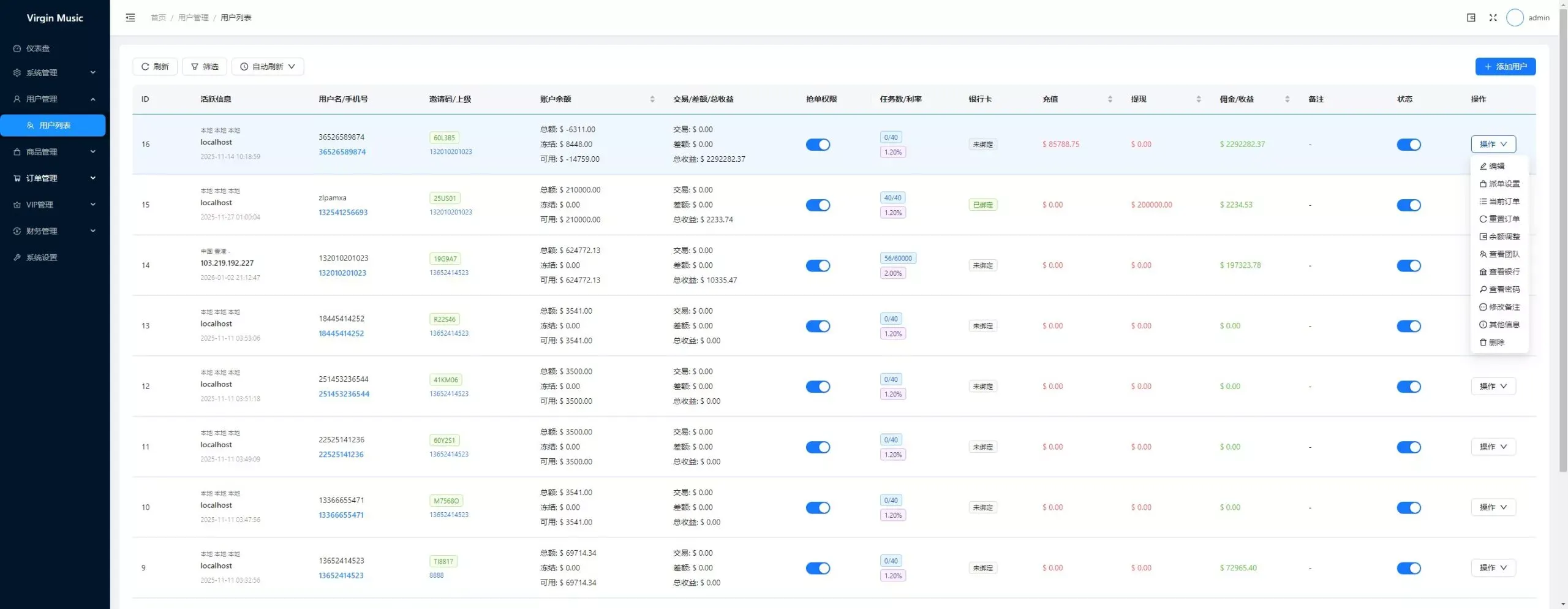The width and height of the screenshot is (1568, 609).
Task: Toggle 状态 switch for user 18445414252
Action: [1409, 327]
